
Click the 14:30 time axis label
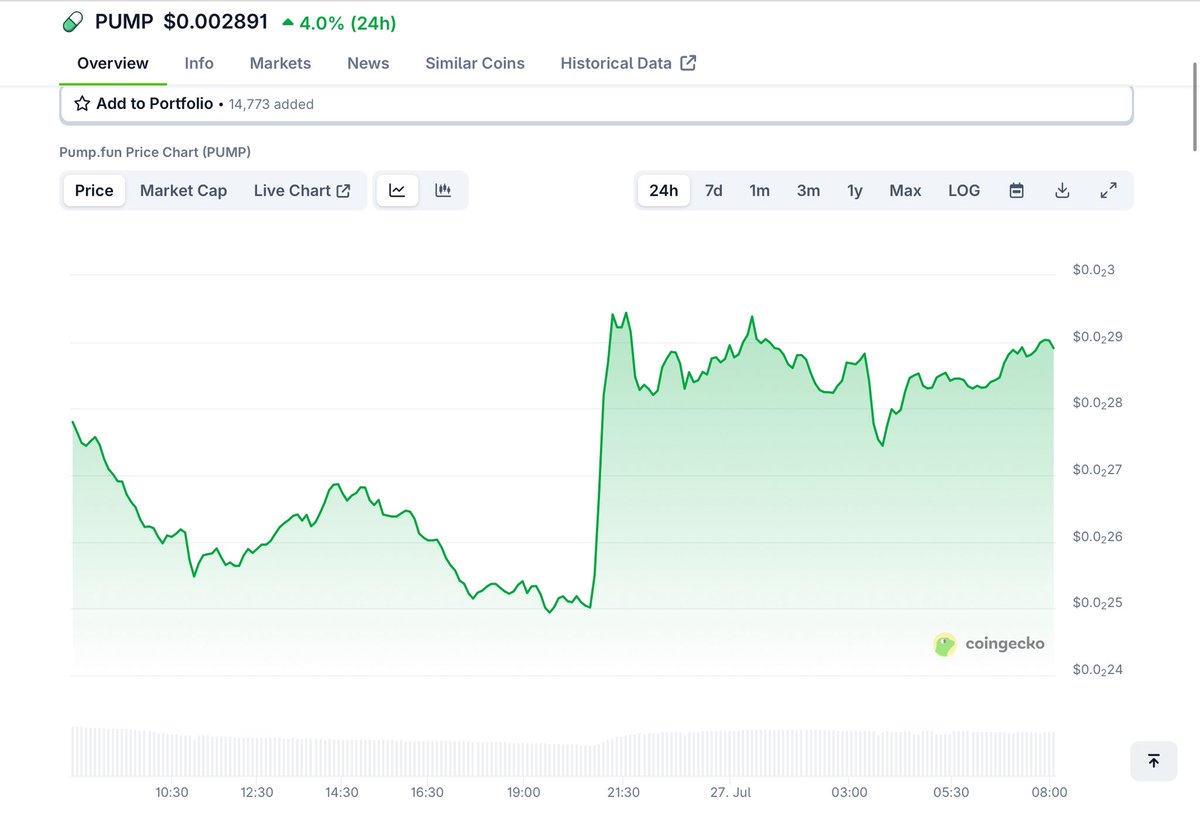click(342, 792)
